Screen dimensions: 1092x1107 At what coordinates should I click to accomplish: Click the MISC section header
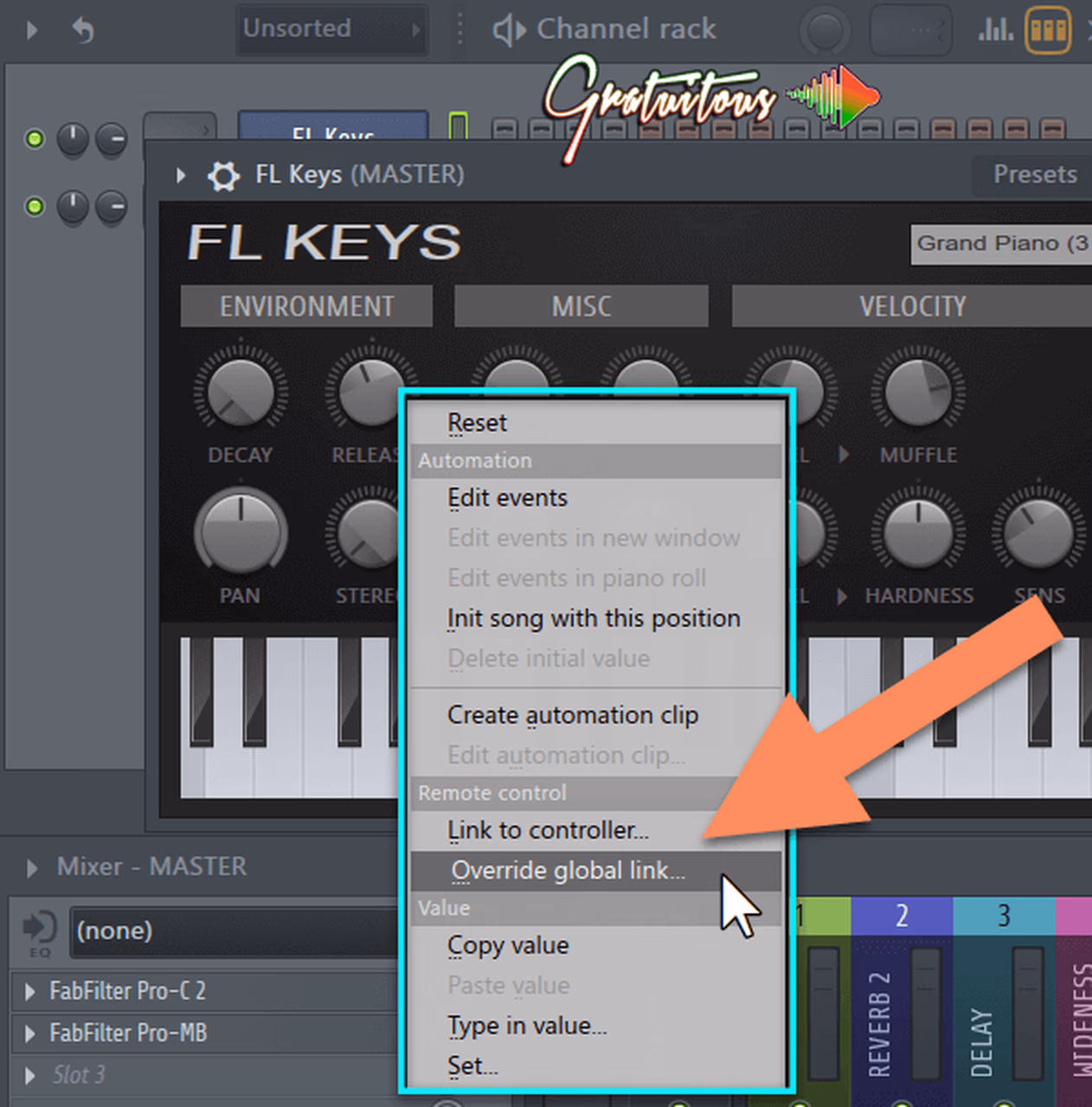click(581, 306)
